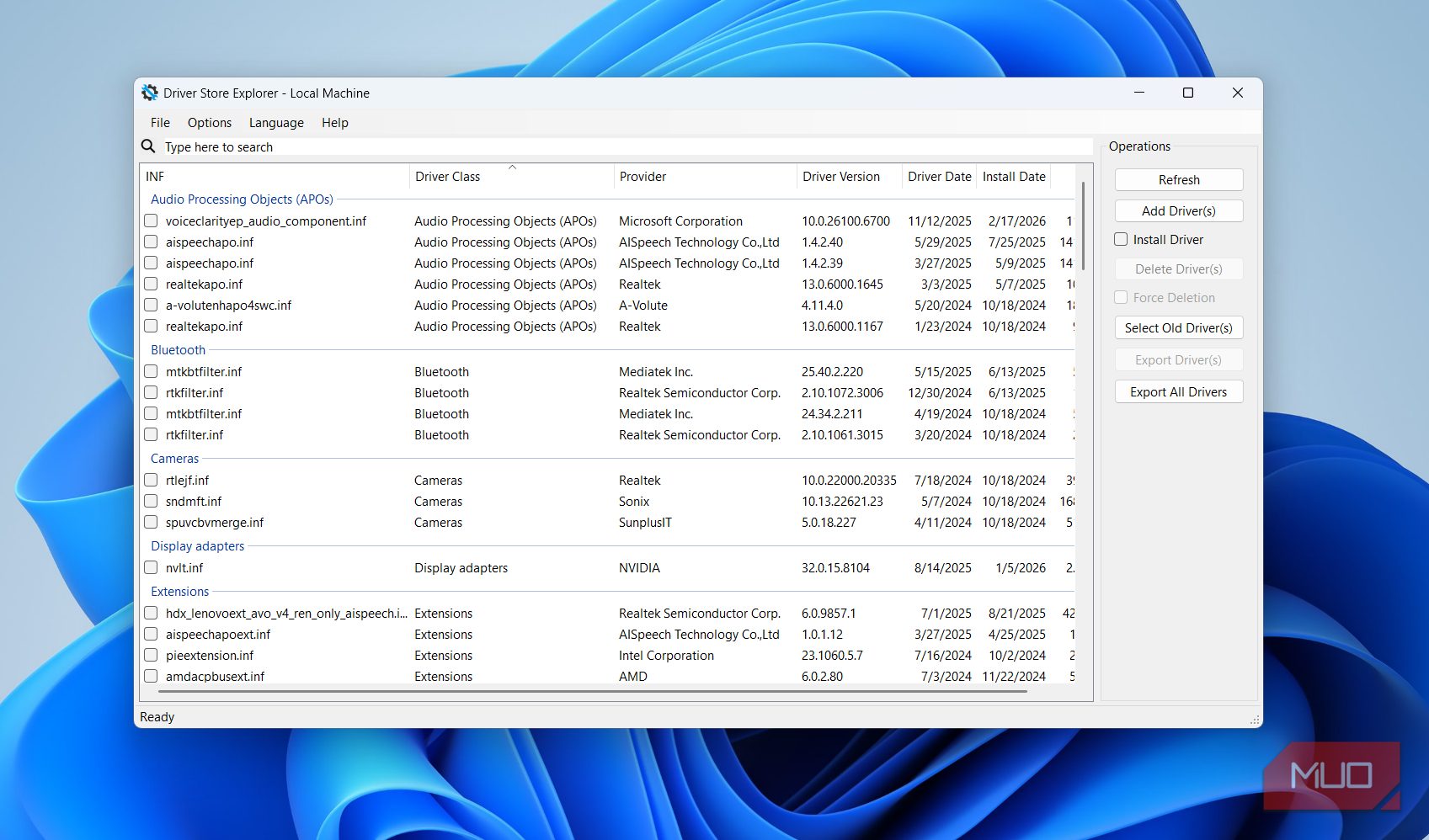This screenshot has height=840, width=1429.
Task: Check the amdacpbusext.inf checkbox
Action: click(151, 676)
